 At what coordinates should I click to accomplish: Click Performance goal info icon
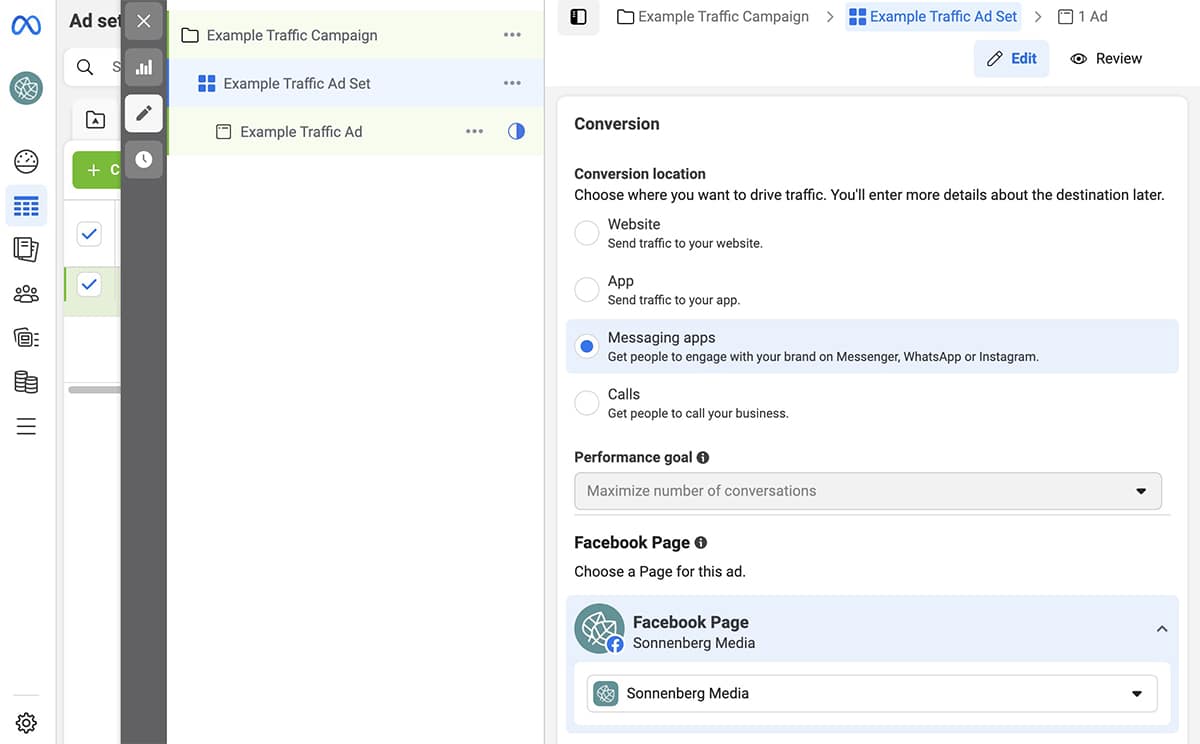[x=703, y=457]
